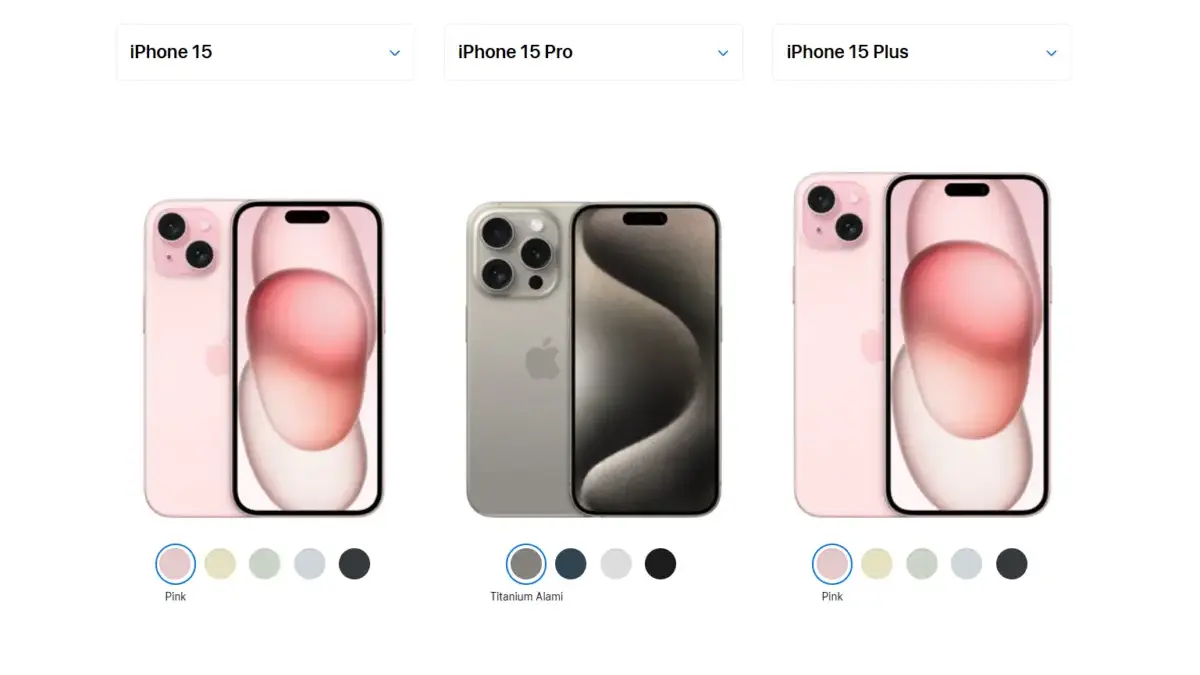Open the iPhone 15 Plus model dropdown
The image size is (1200, 675).
point(921,52)
